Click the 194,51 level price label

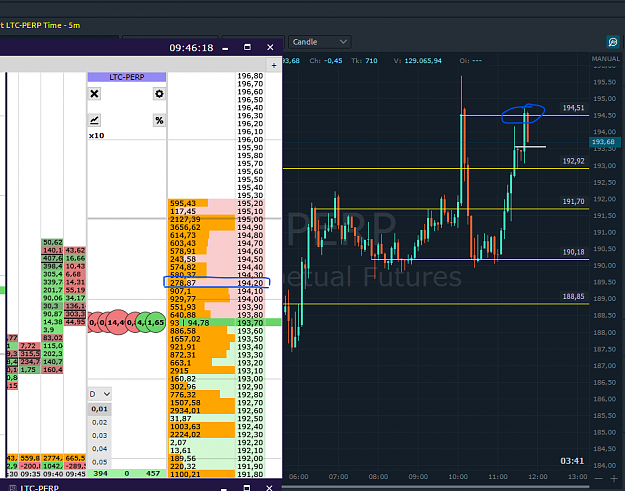pos(573,108)
